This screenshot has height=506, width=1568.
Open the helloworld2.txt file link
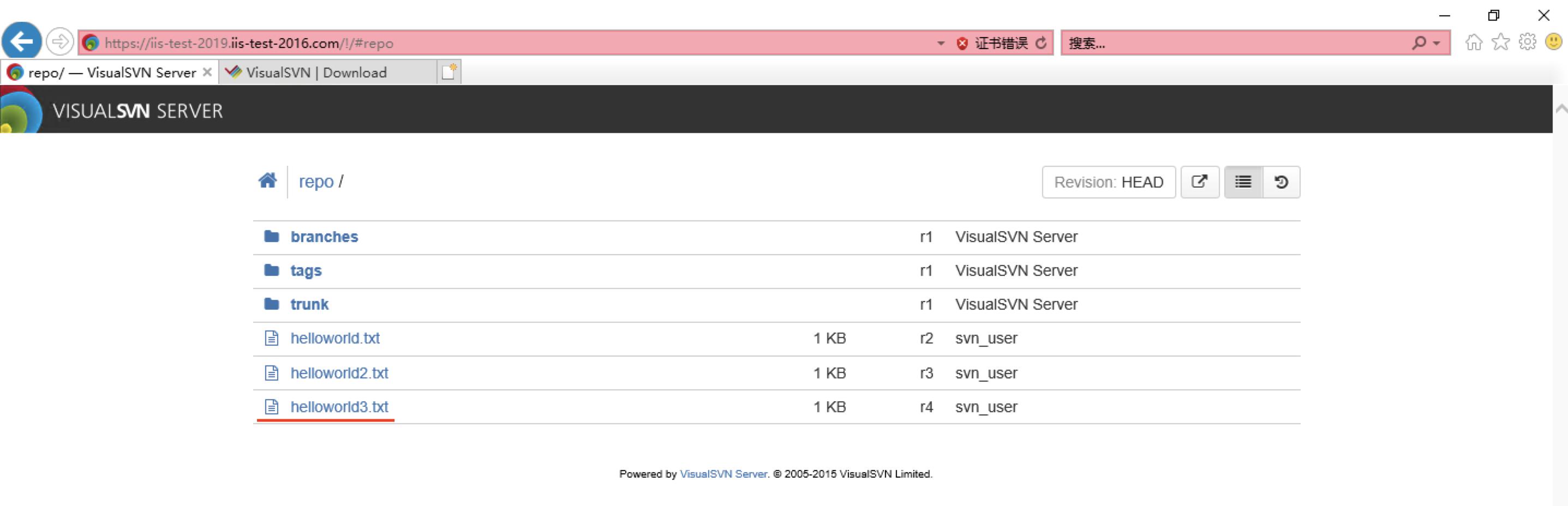pyautogui.click(x=339, y=373)
